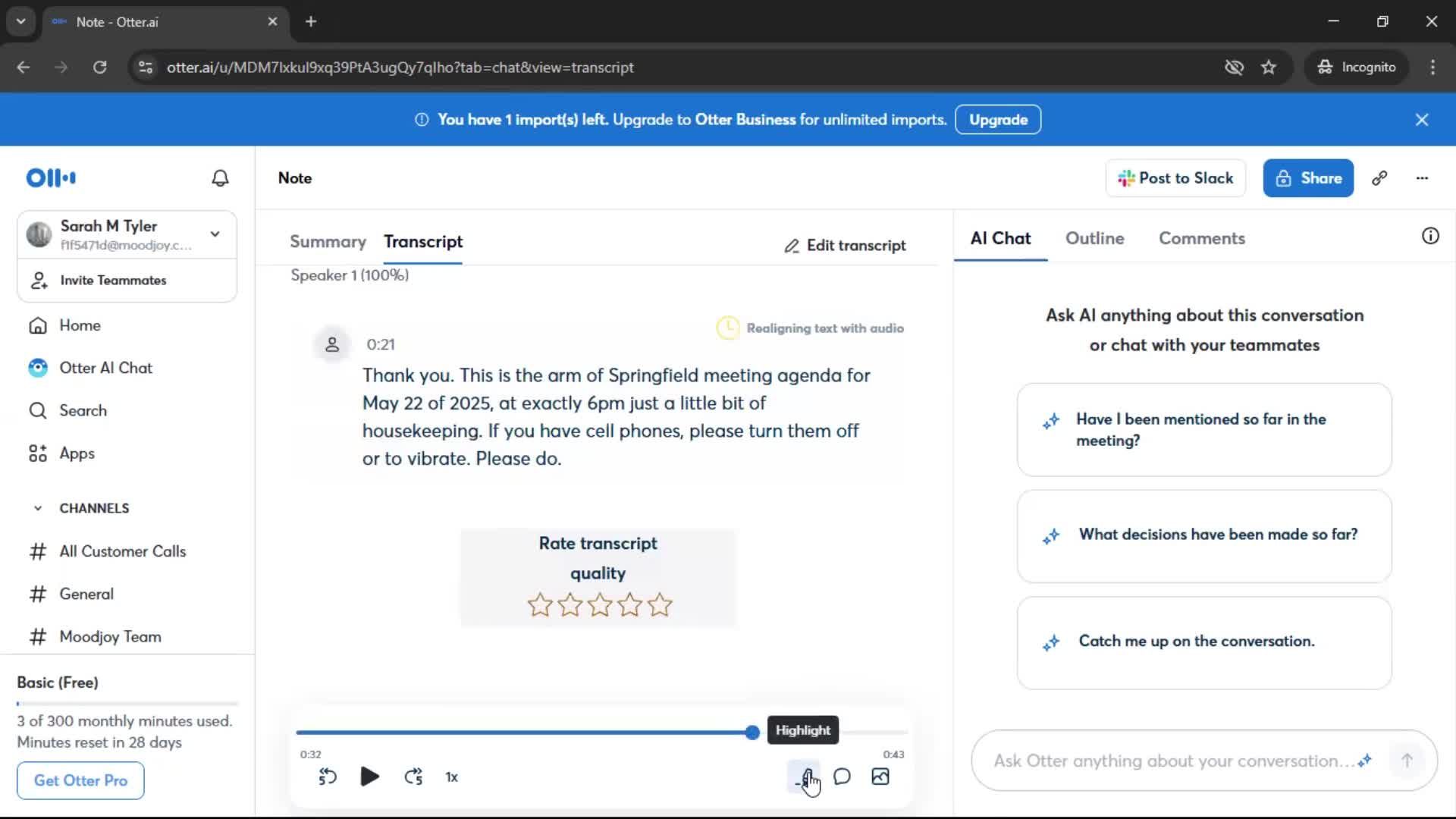This screenshot has height=819, width=1456.
Task: Skip forward five seconds
Action: (413, 777)
